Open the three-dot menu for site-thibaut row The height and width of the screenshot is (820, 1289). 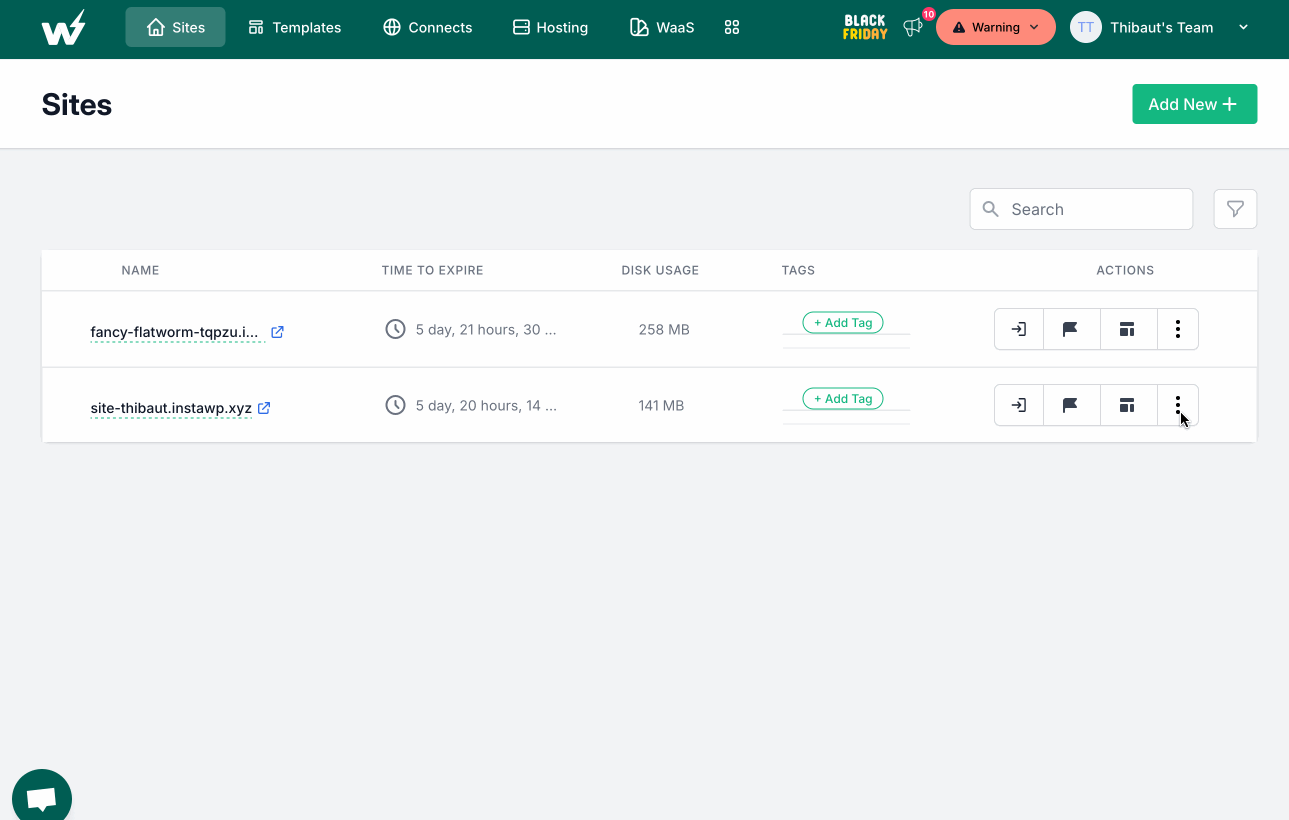(1177, 405)
